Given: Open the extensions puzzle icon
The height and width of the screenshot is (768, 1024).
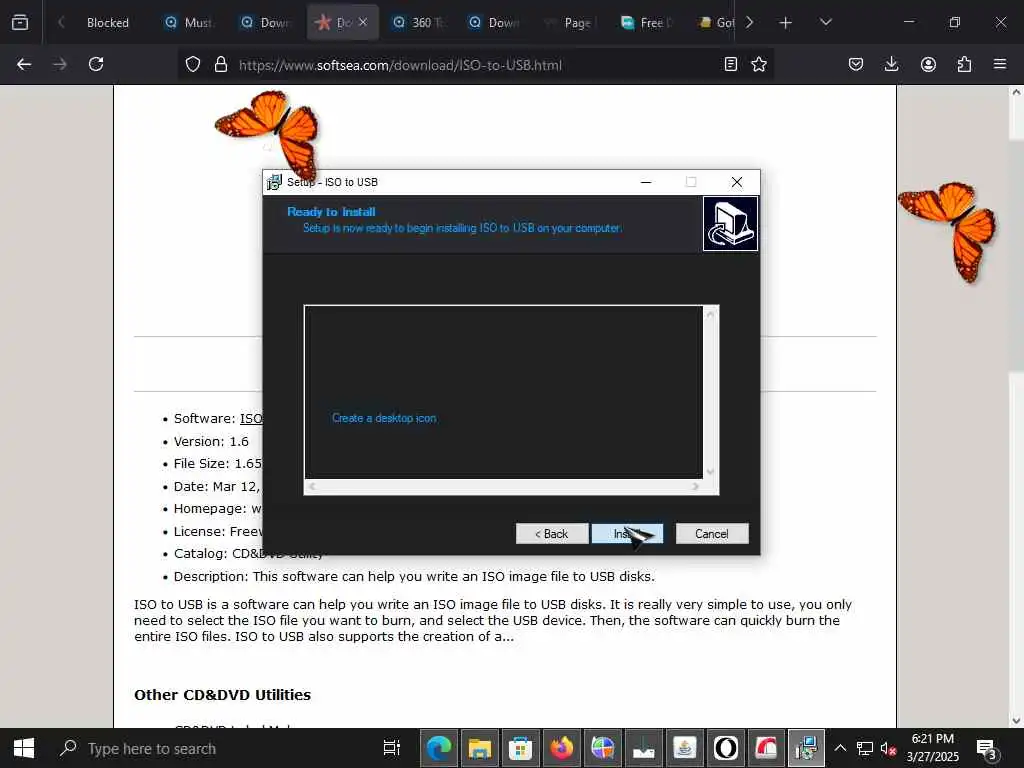Looking at the screenshot, I should 964,64.
